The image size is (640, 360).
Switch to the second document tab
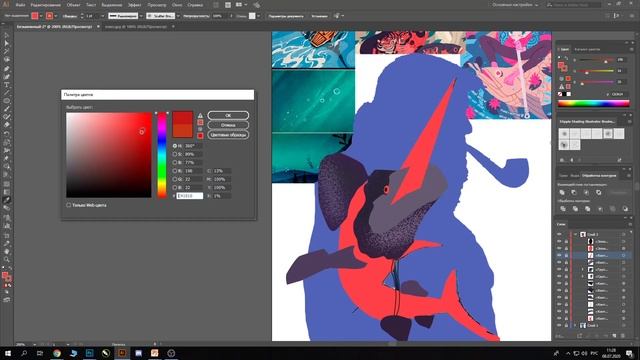(x=136, y=27)
